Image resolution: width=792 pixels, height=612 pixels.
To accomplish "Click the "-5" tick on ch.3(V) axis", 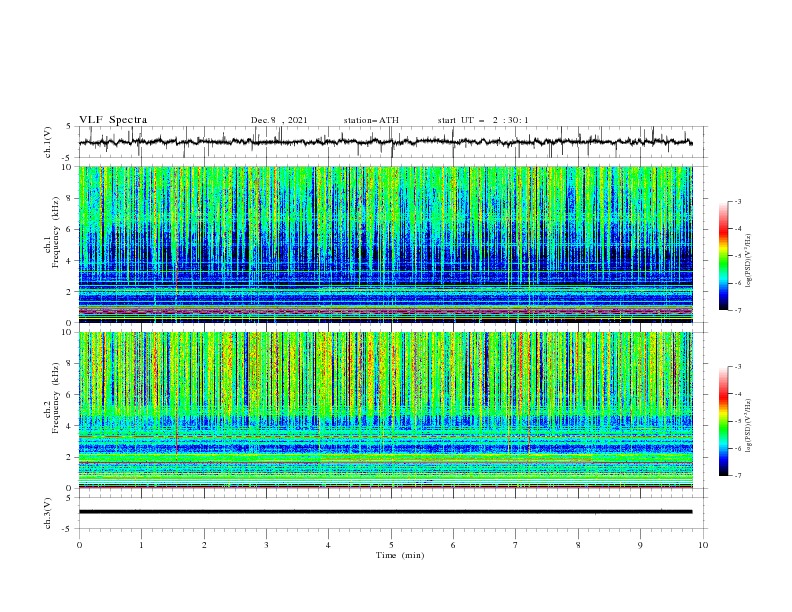I will pos(68,529).
